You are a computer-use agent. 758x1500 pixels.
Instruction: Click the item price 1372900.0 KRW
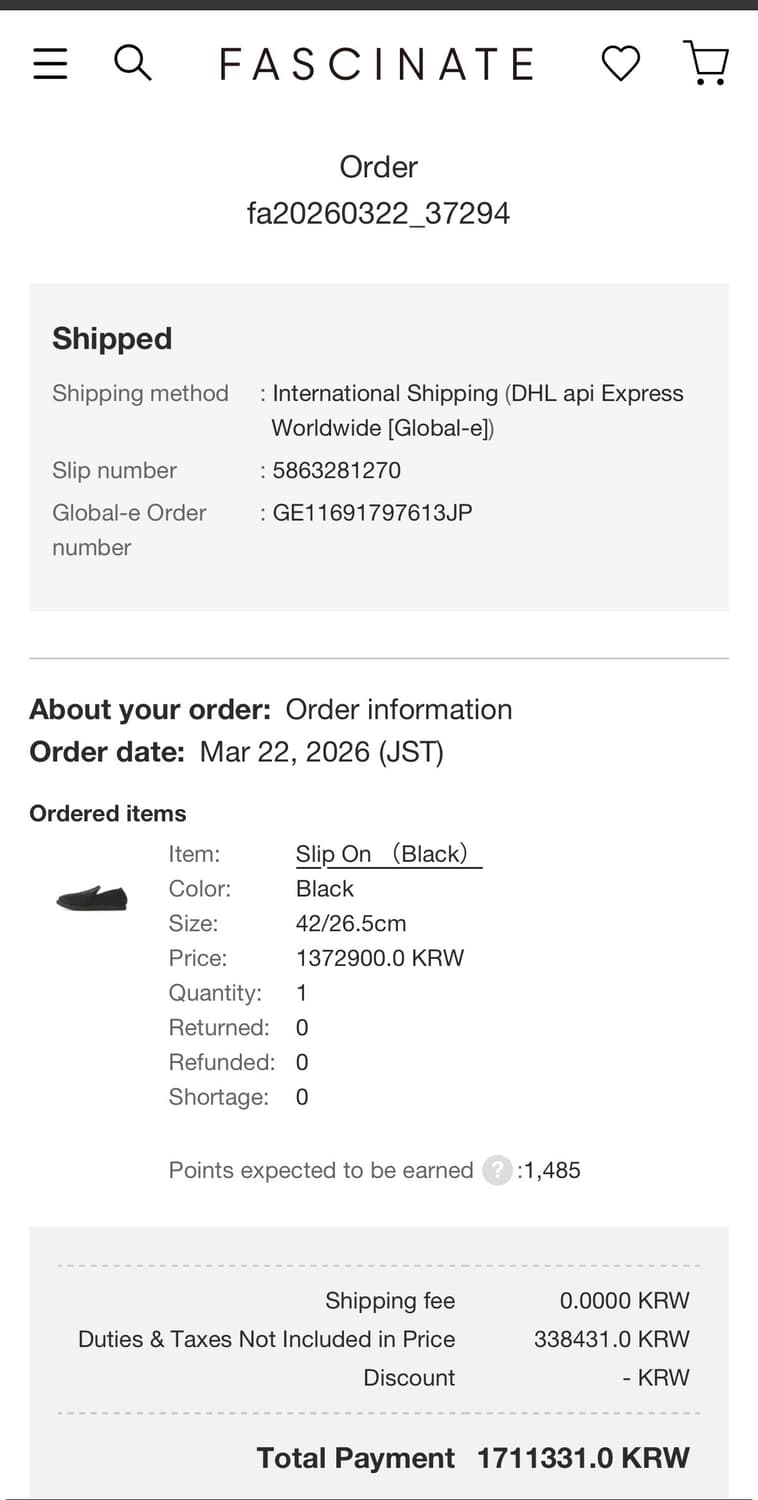(380, 958)
